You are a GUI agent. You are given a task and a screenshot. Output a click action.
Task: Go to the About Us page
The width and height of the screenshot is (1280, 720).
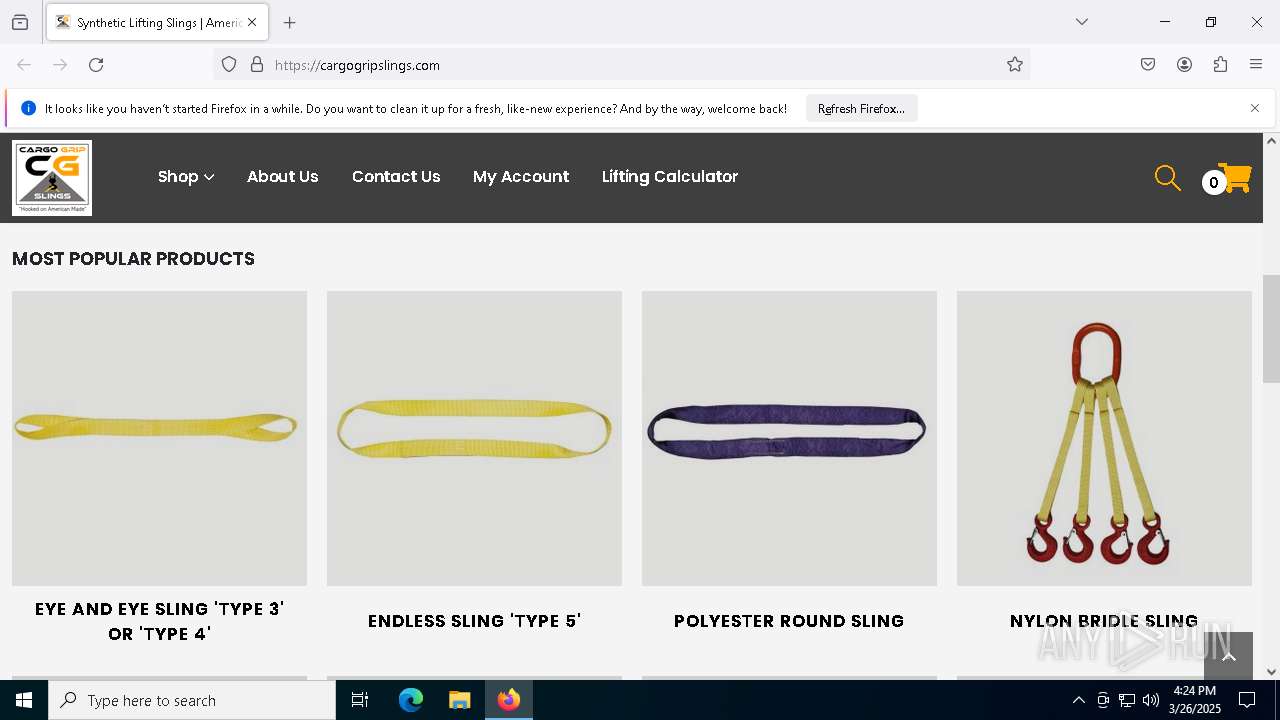(283, 177)
